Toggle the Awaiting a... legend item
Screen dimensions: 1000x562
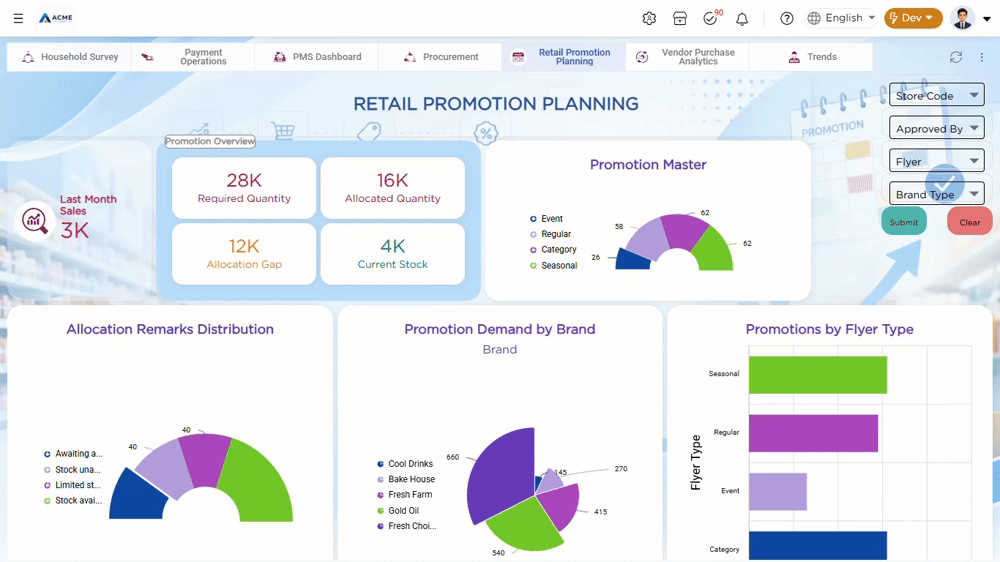[73, 454]
